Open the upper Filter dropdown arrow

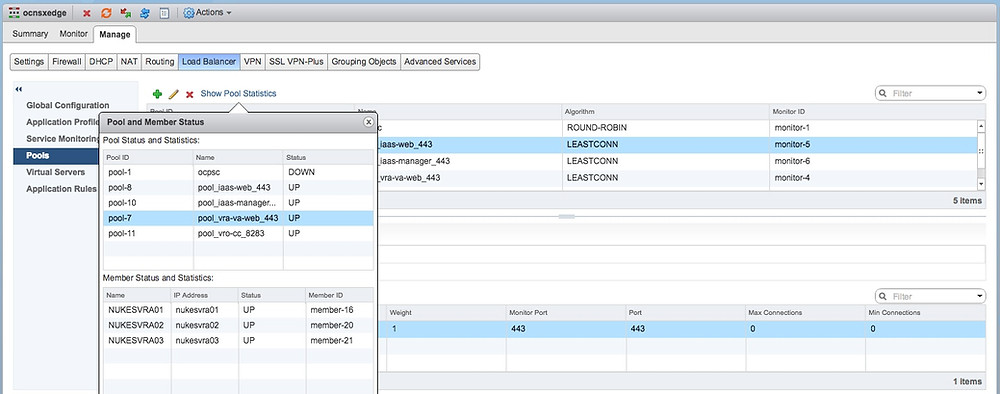pos(980,94)
